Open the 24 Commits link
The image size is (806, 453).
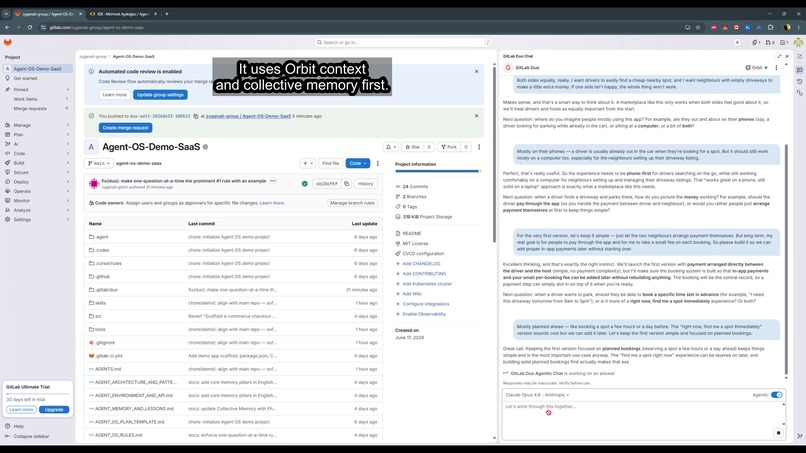click(415, 187)
